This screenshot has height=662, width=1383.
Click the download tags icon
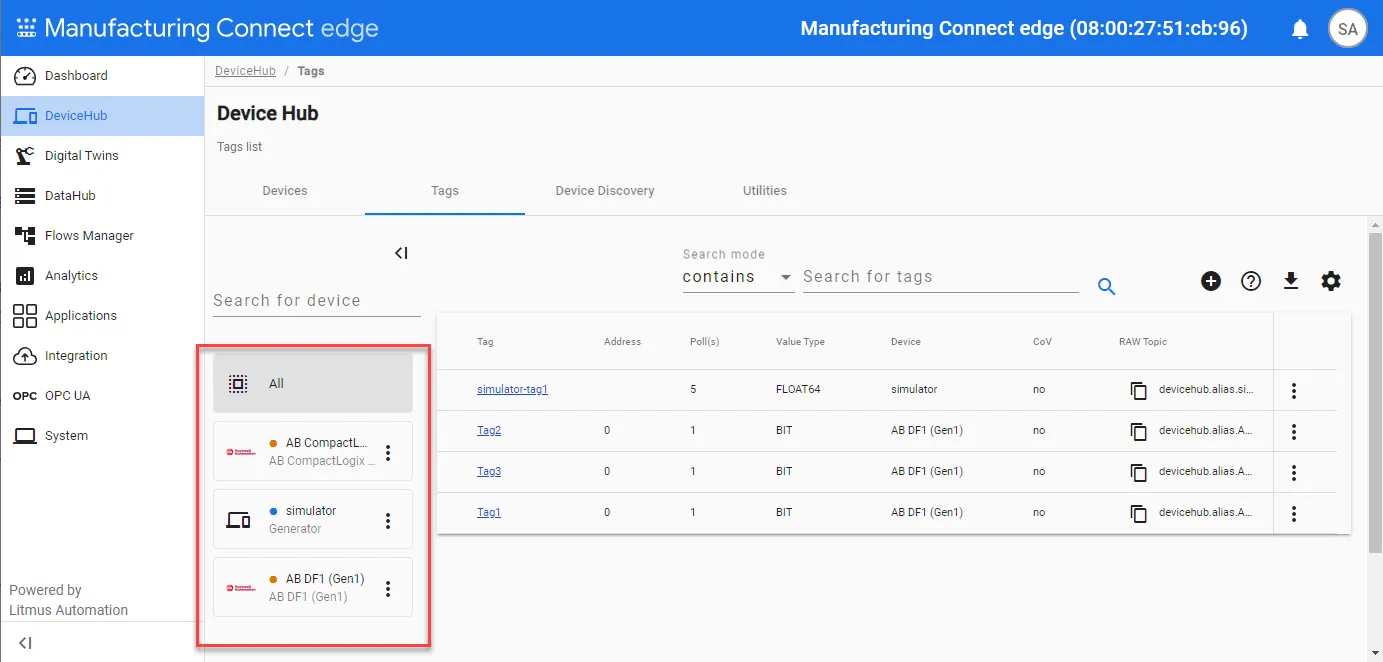click(x=1291, y=281)
